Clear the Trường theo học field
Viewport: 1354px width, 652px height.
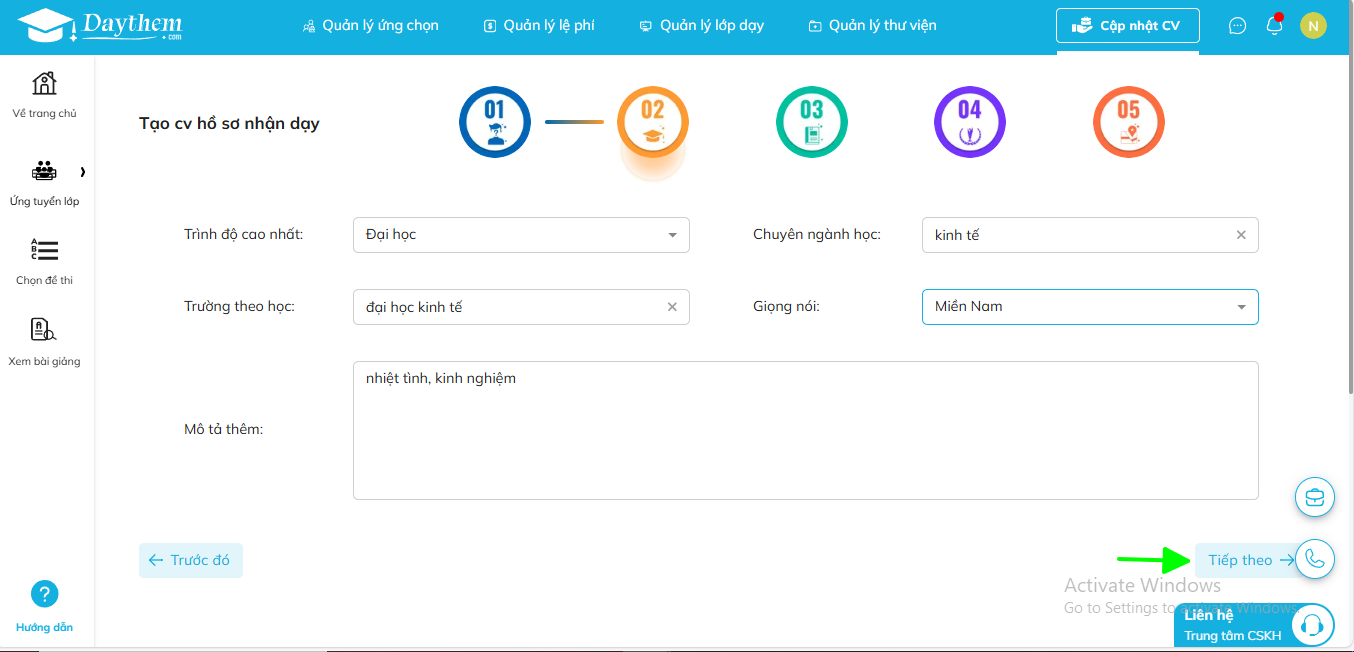click(x=672, y=307)
